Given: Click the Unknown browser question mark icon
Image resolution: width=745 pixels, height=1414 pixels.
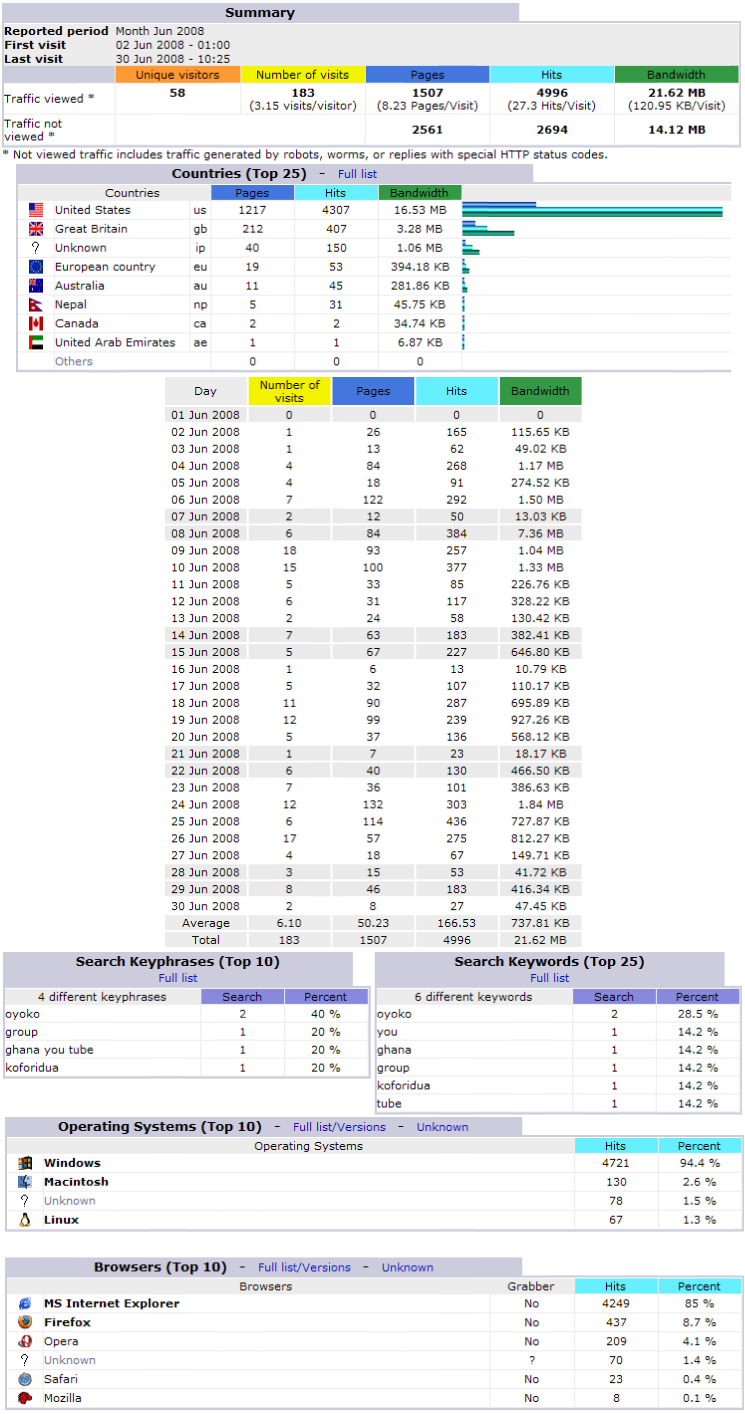Looking at the screenshot, I should pos(25,1360).
